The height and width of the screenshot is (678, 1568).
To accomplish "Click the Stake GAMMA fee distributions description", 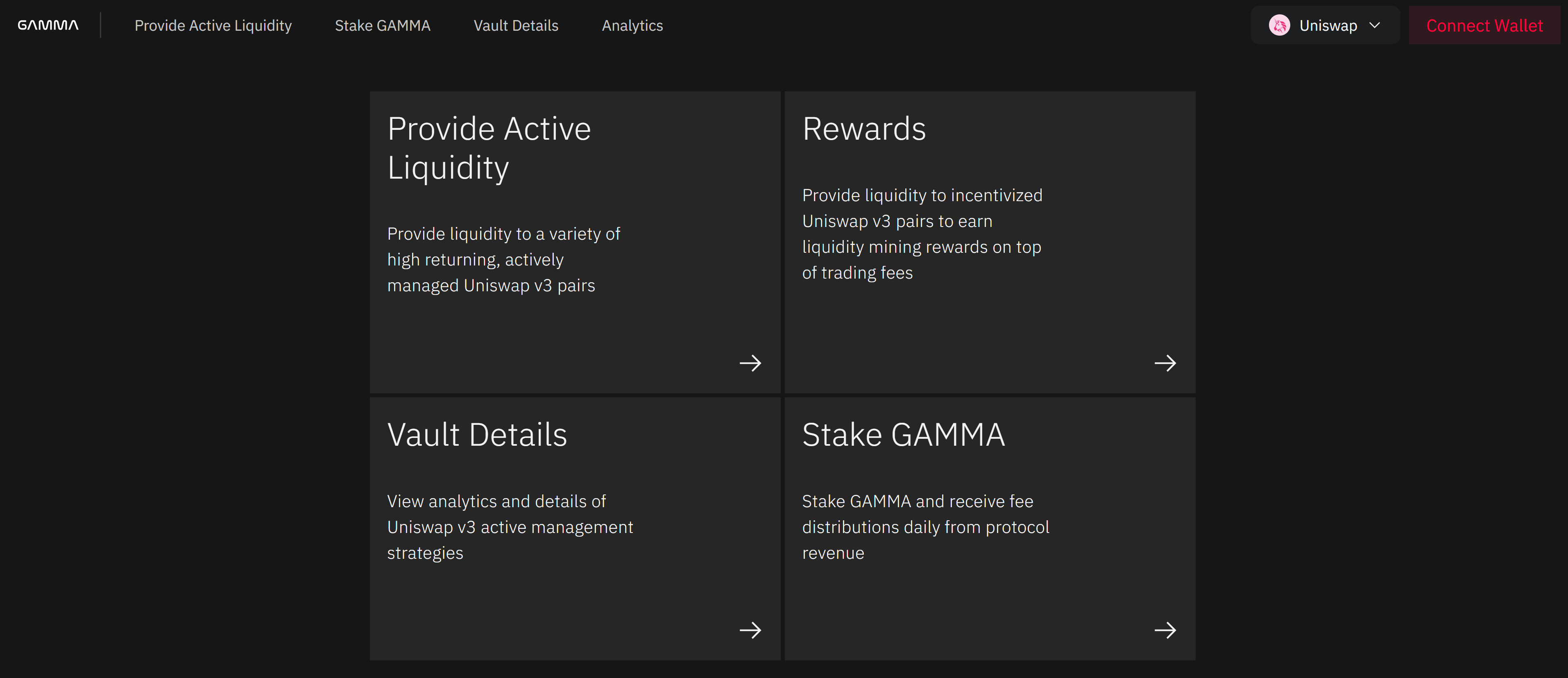I will coord(925,527).
